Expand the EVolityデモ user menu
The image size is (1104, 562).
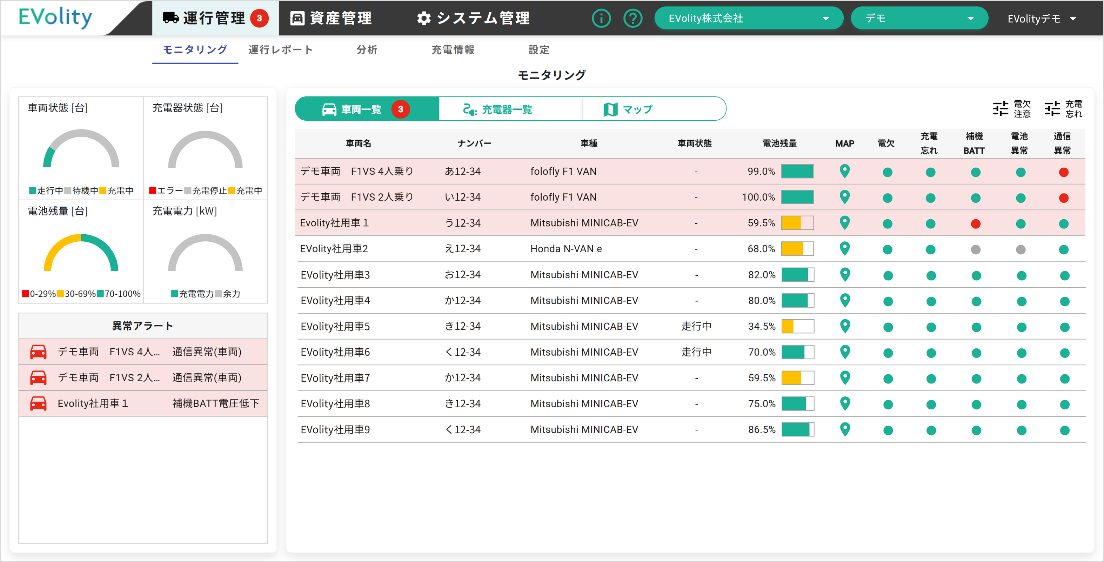click(1042, 18)
